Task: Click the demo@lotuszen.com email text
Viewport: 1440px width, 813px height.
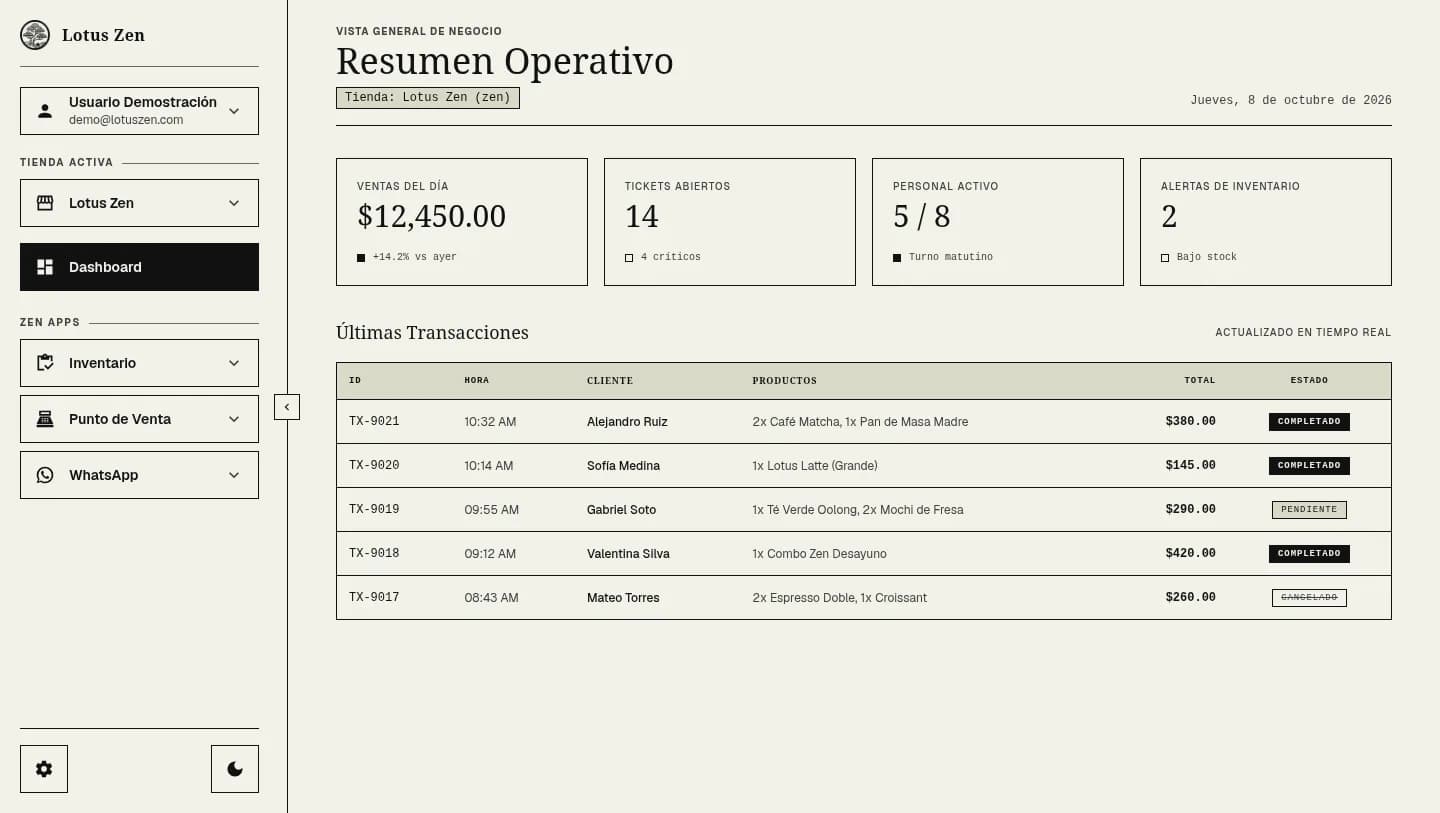Action: 126,120
